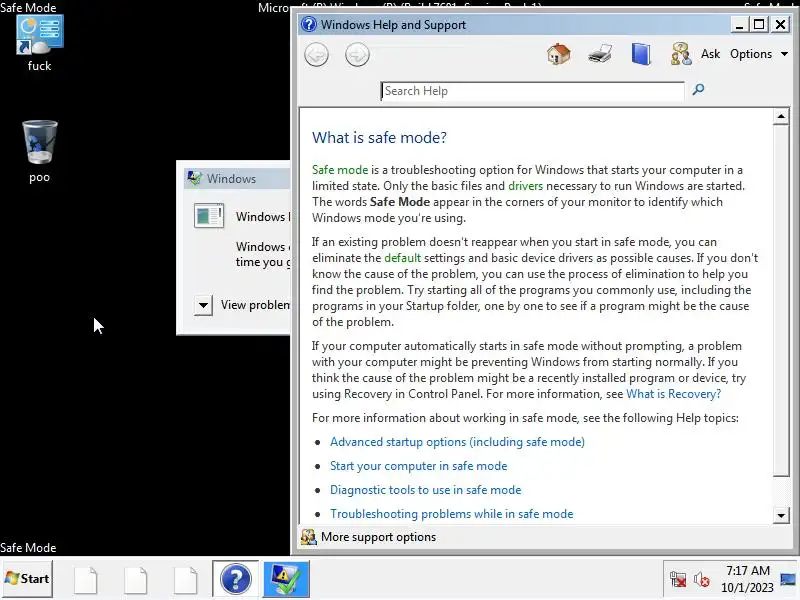Click the Windows dialog title bar icon
Screen dimensions: 800x600
[194, 179]
